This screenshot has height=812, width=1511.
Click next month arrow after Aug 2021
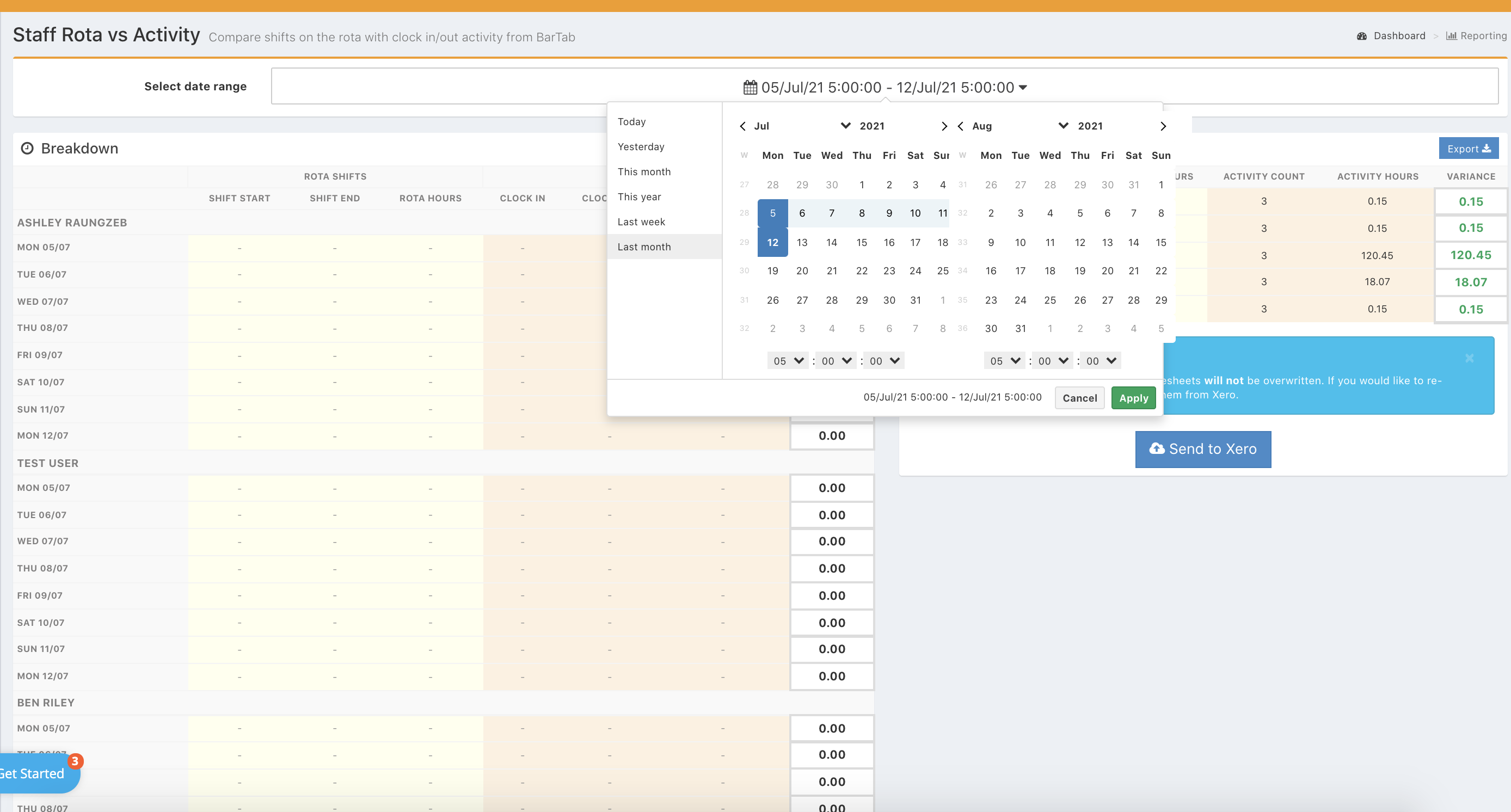[x=1163, y=126]
